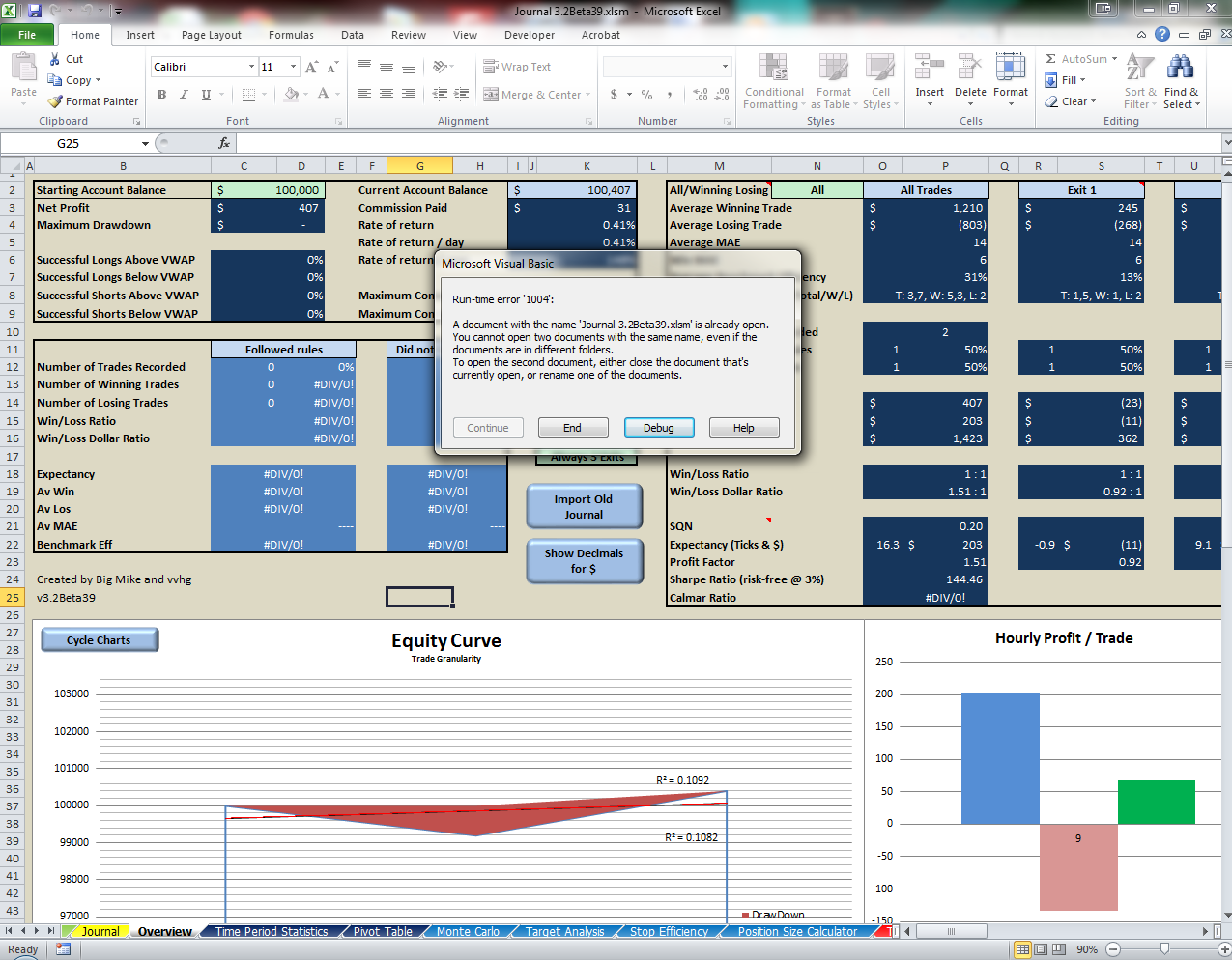
Task: Click the Increase Font Size icon
Action: pos(311,67)
